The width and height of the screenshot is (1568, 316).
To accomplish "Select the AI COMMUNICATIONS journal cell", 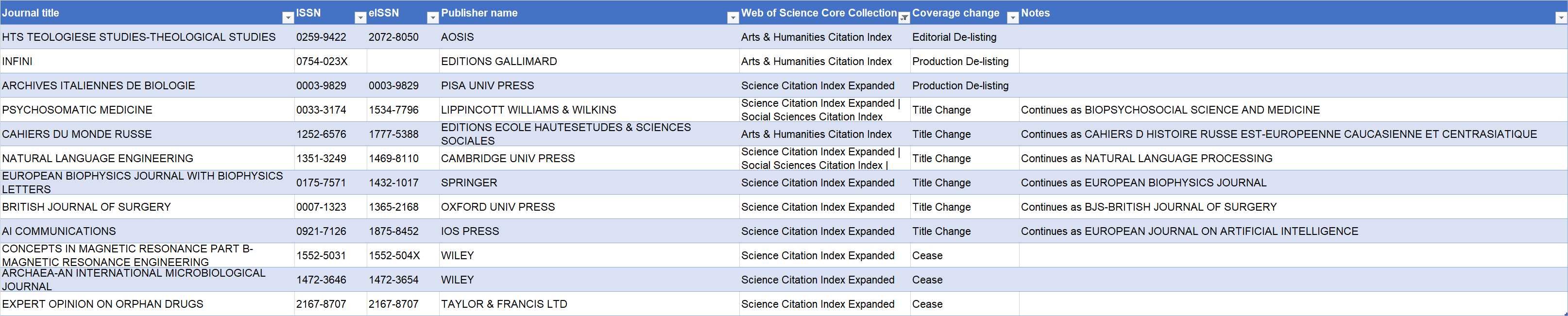I will coord(147,232).
